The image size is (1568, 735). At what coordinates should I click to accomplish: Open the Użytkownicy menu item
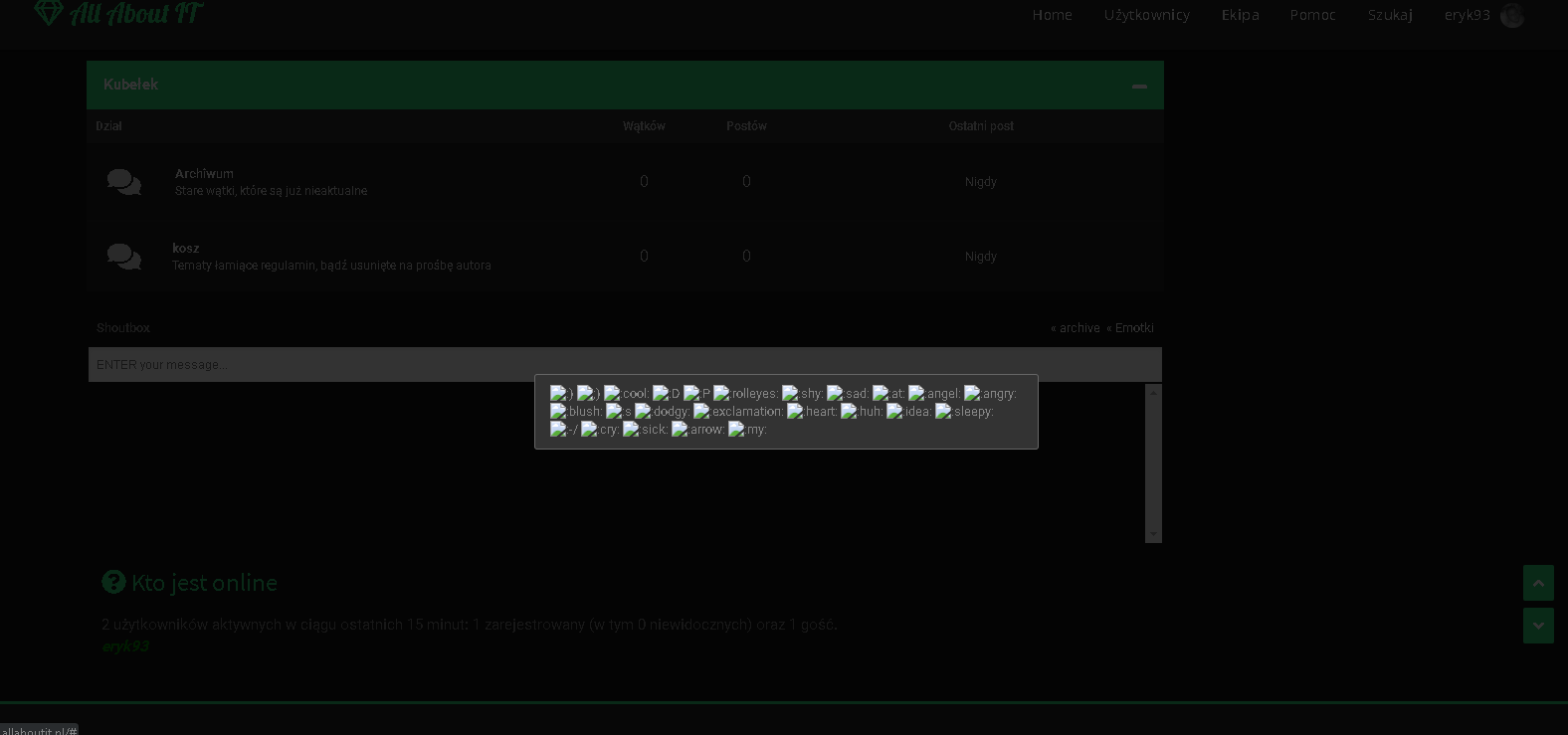point(1146,15)
